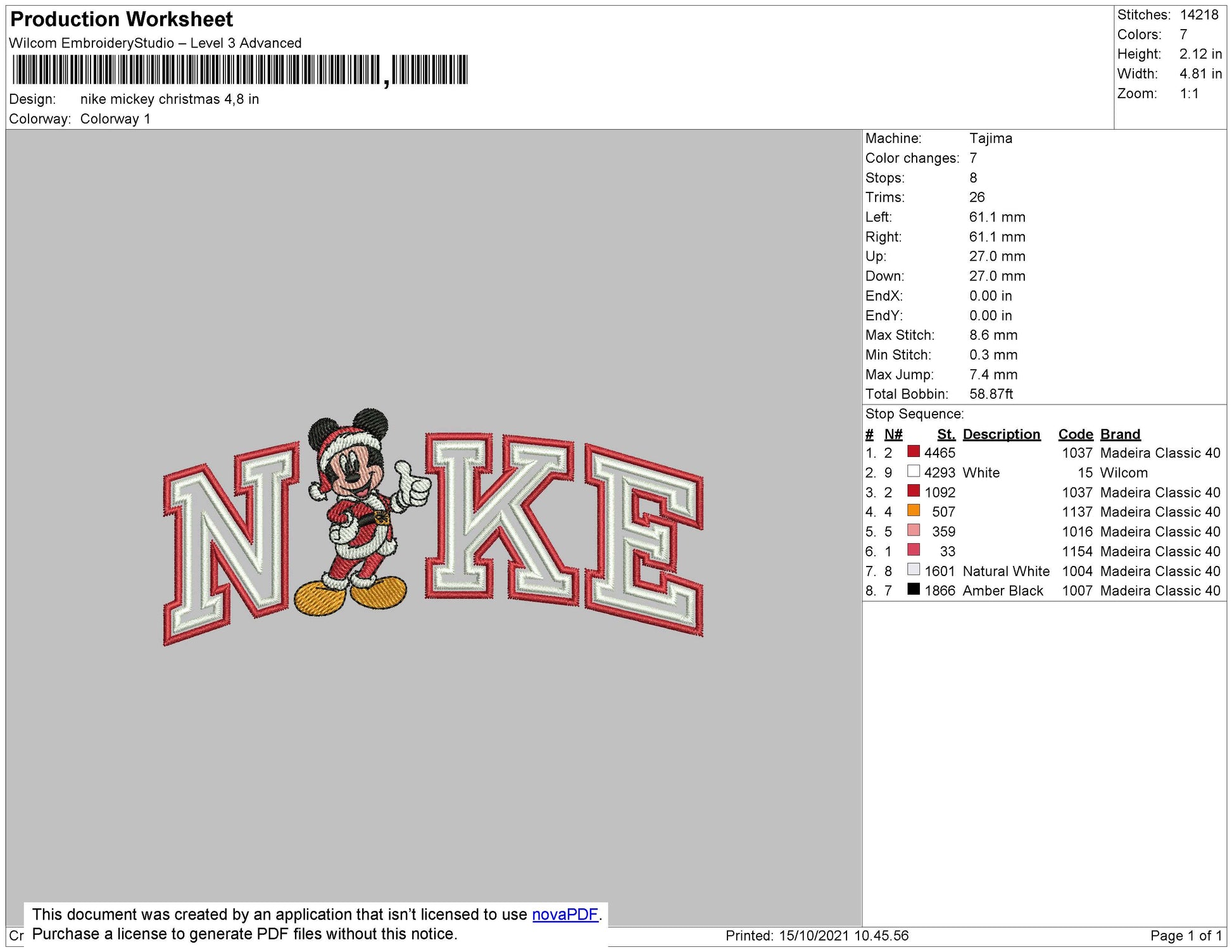This screenshot has height=952, width=1232.
Task: Click the Max Stitch value '8.6 mm'
Action: pos(993,335)
